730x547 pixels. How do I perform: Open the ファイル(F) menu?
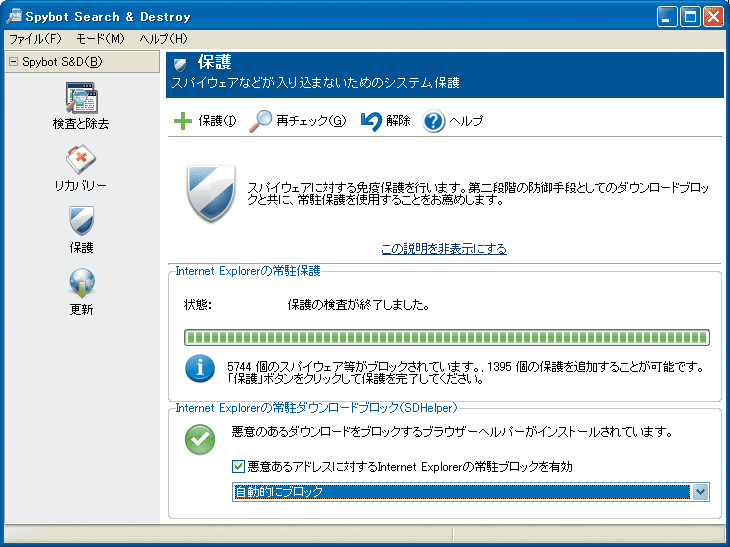tap(35, 39)
